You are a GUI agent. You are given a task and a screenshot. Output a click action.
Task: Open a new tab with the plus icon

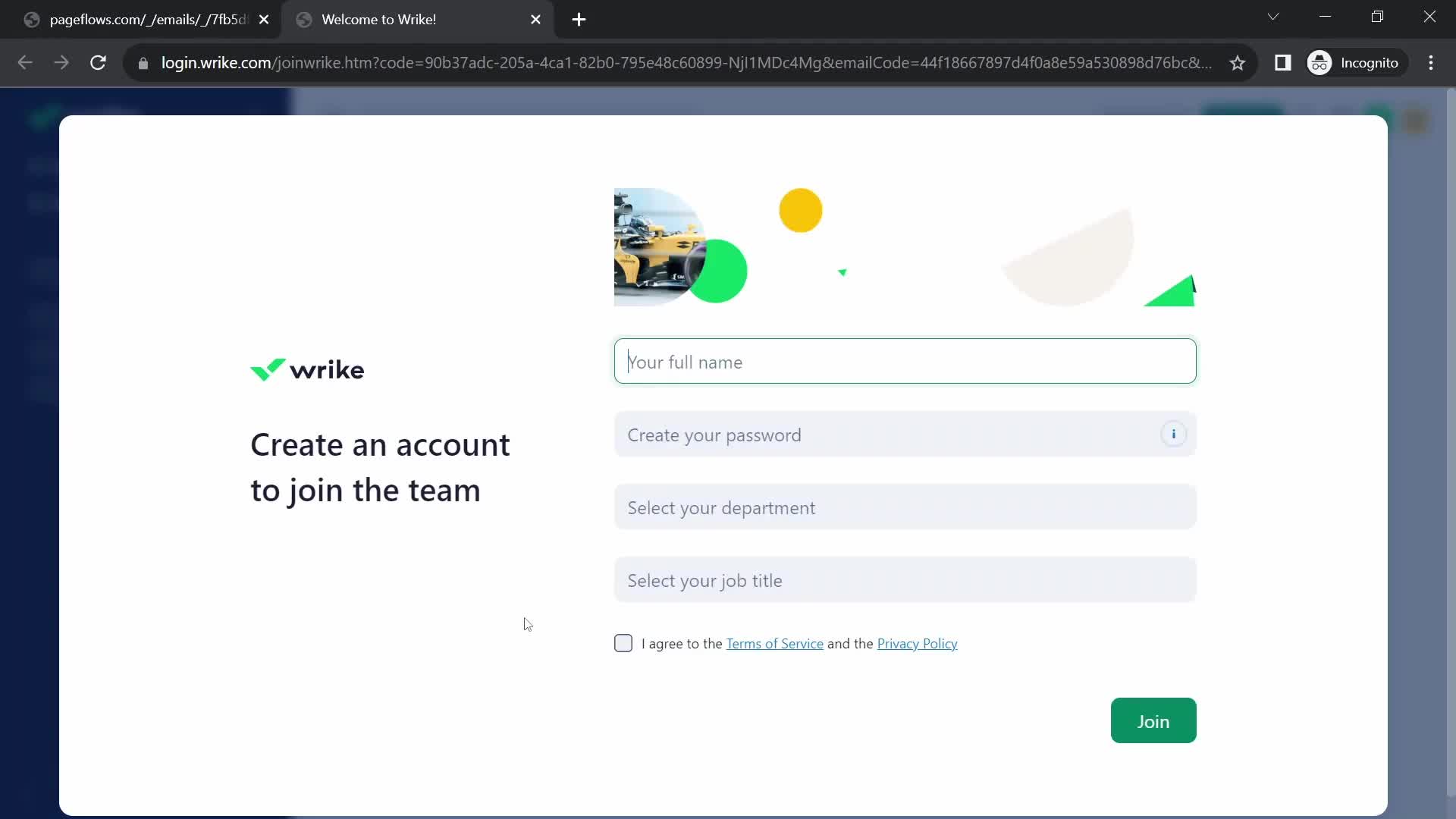579,20
